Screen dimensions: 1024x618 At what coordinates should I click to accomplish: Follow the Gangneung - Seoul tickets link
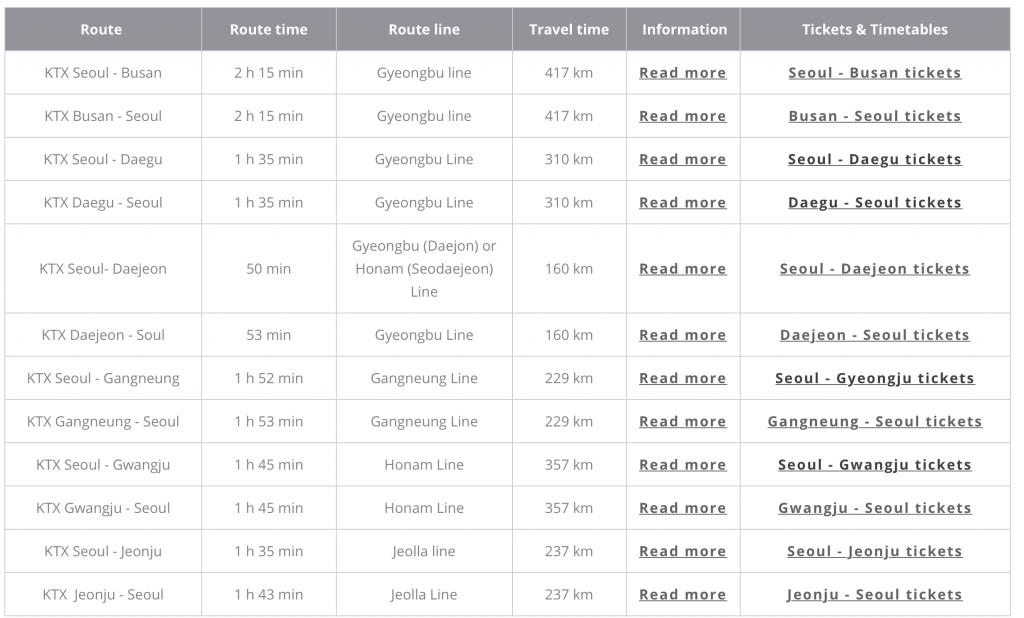(874, 422)
